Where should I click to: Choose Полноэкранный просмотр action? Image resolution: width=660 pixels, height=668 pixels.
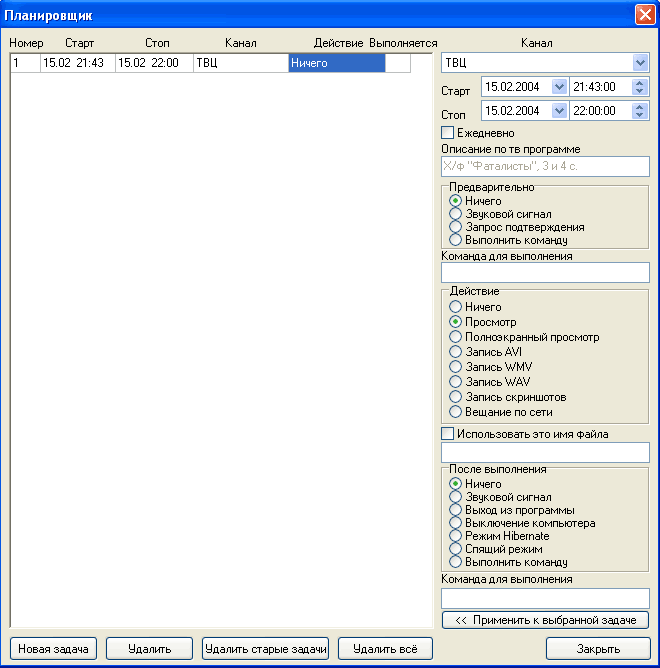(x=456, y=337)
